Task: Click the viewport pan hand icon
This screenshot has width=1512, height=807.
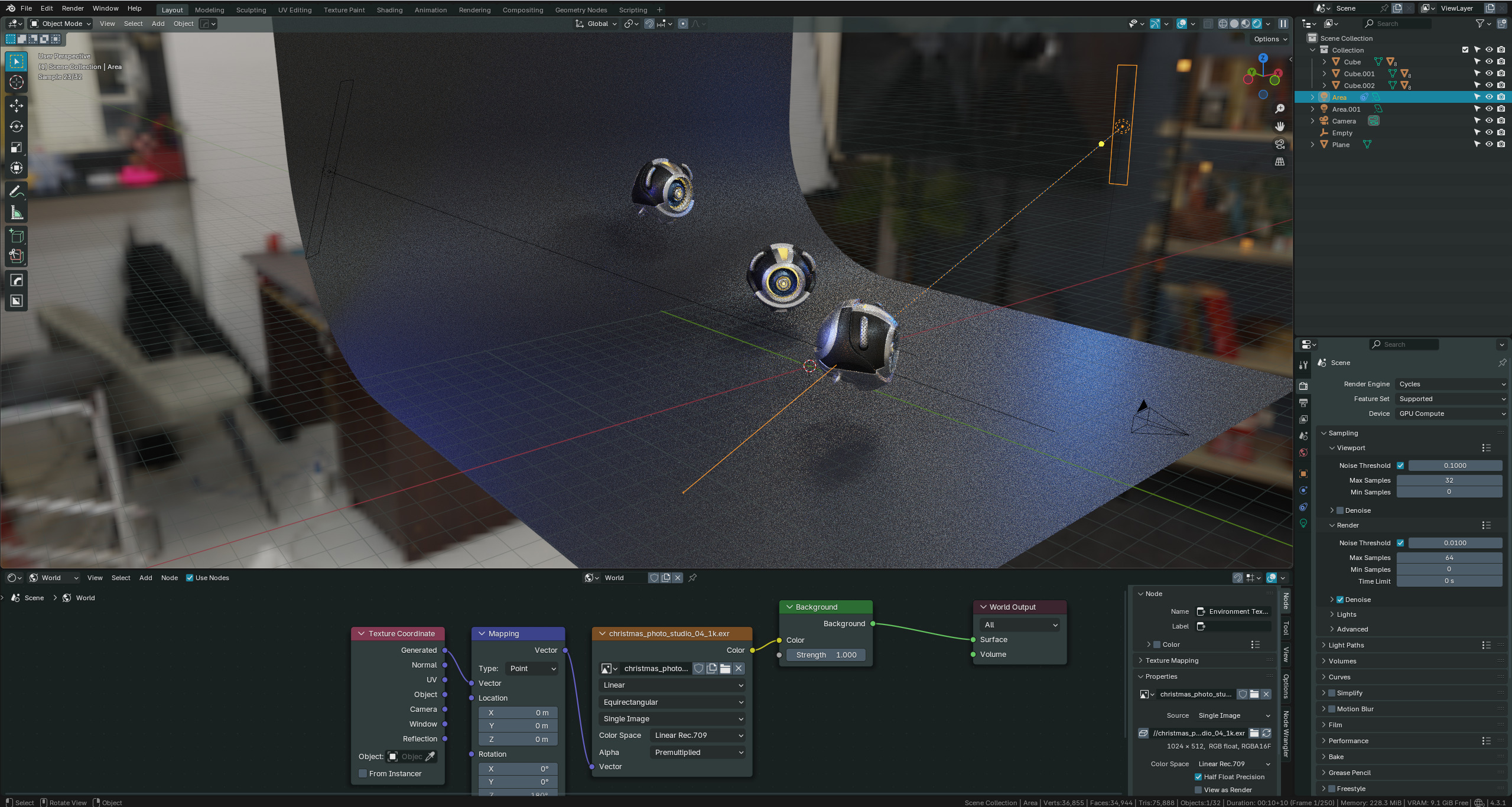Action: click(x=1280, y=126)
